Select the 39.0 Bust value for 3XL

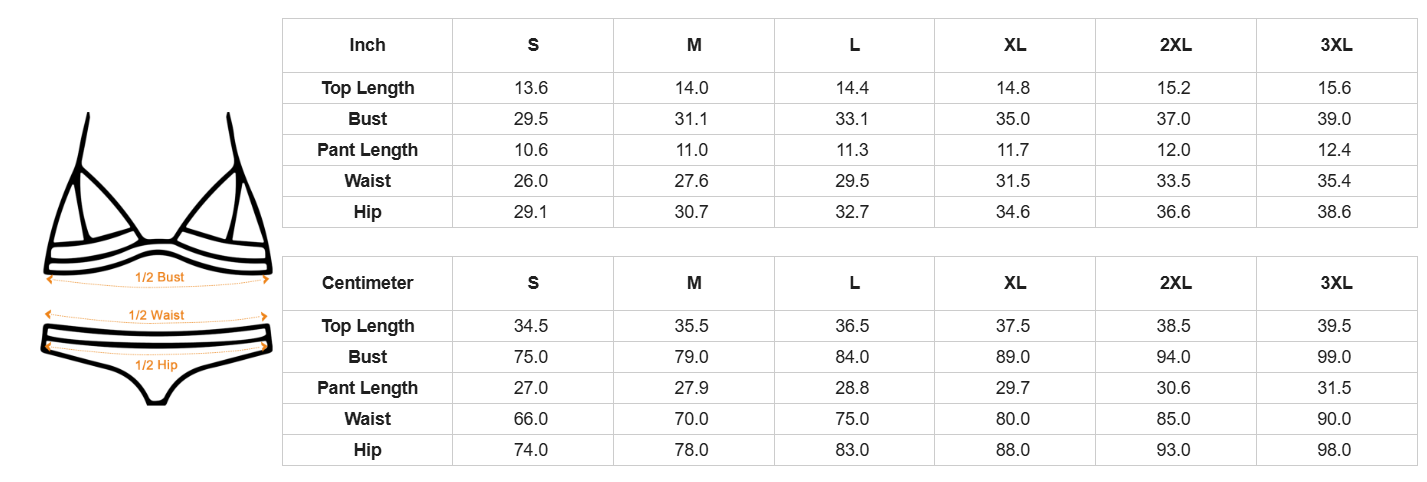tap(1334, 119)
